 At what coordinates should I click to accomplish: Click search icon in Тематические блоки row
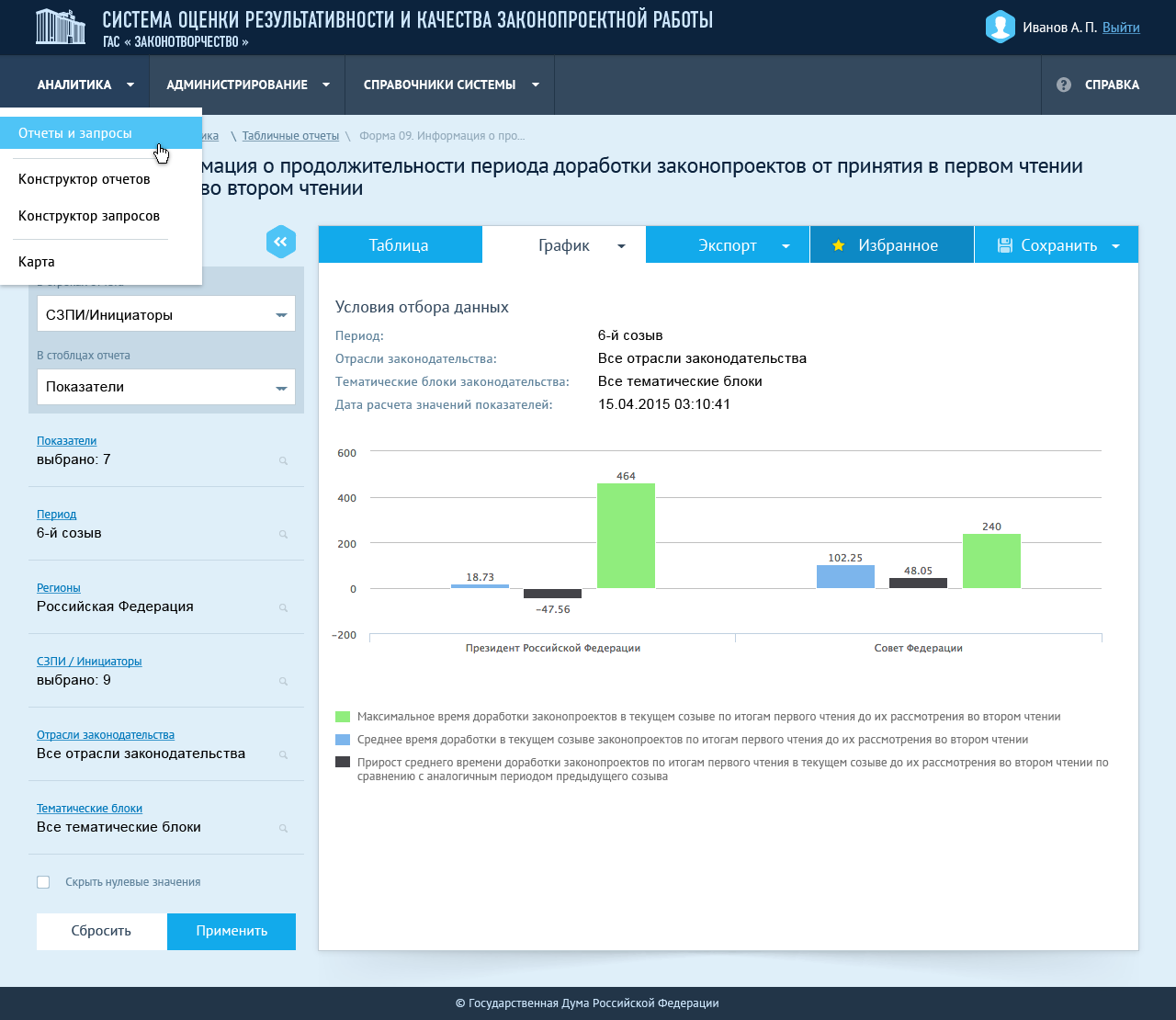tap(284, 829)
